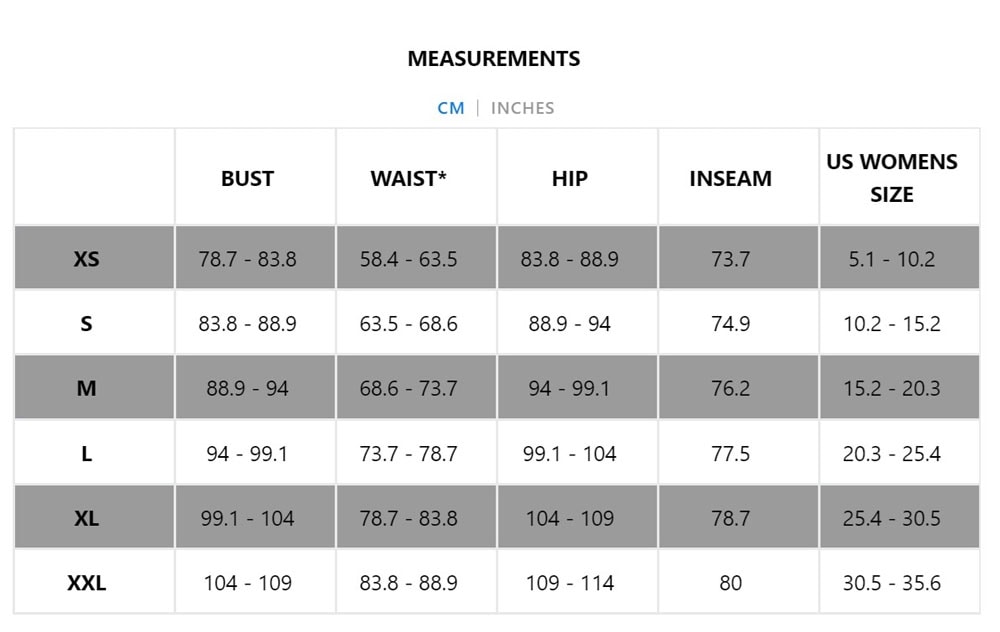1000x632 pixels.
Task: Click S inseam value 74.9
Action: coord(730,324)
